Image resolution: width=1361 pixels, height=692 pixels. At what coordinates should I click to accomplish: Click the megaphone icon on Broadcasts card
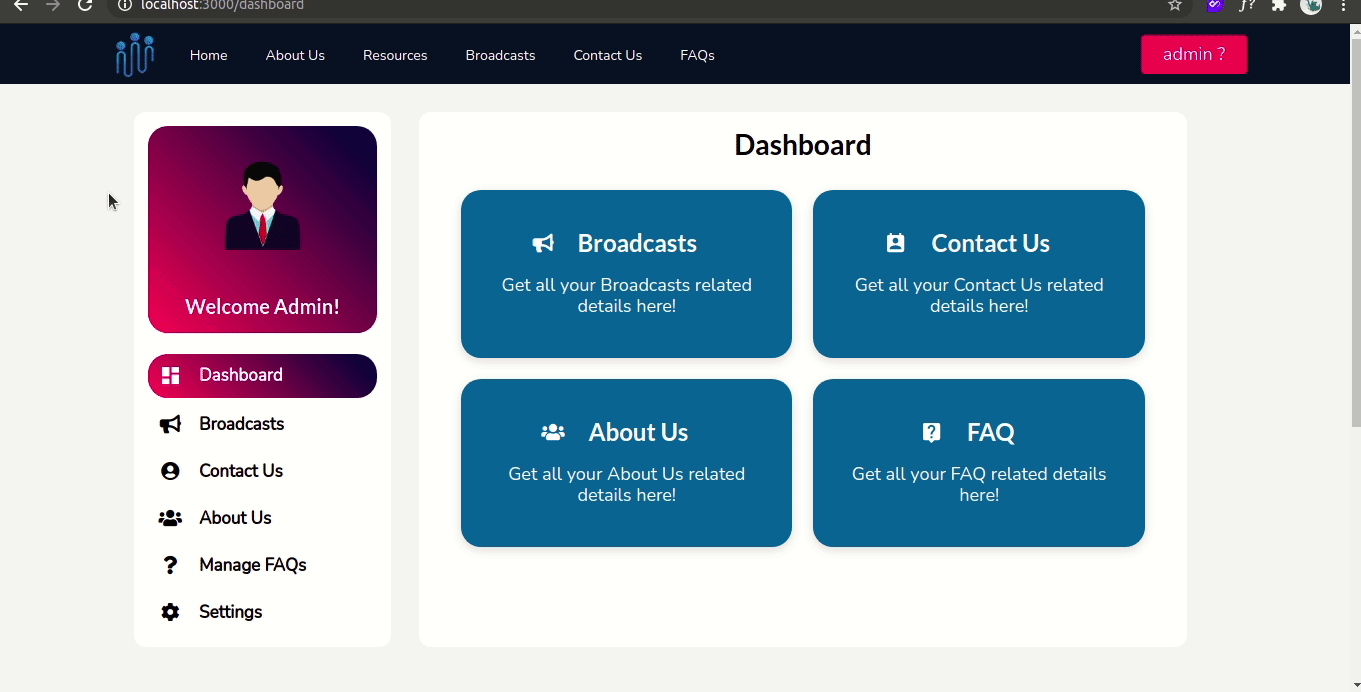[x=543, y=243]
